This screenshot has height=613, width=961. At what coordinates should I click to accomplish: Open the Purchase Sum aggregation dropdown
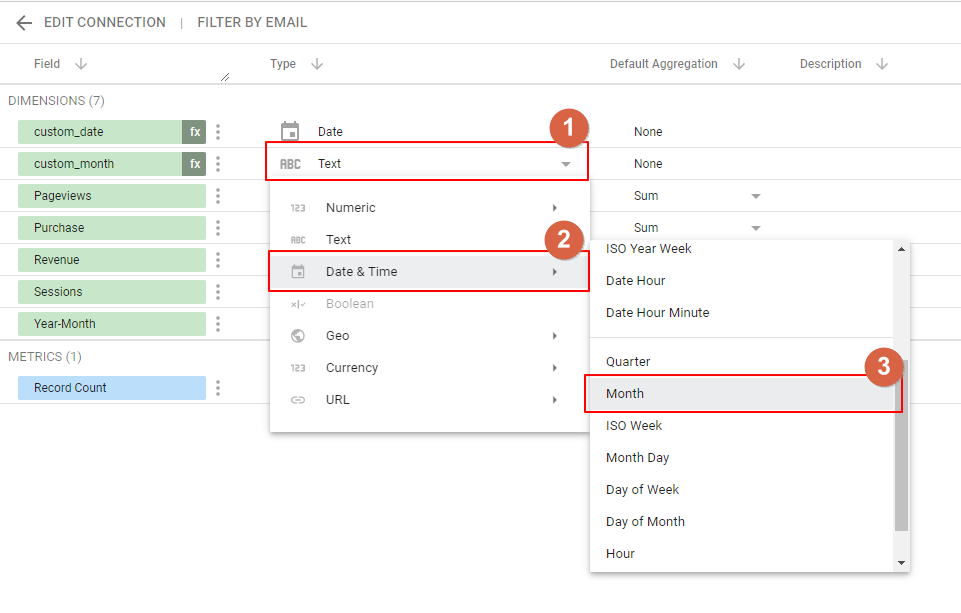pos(756,228)
